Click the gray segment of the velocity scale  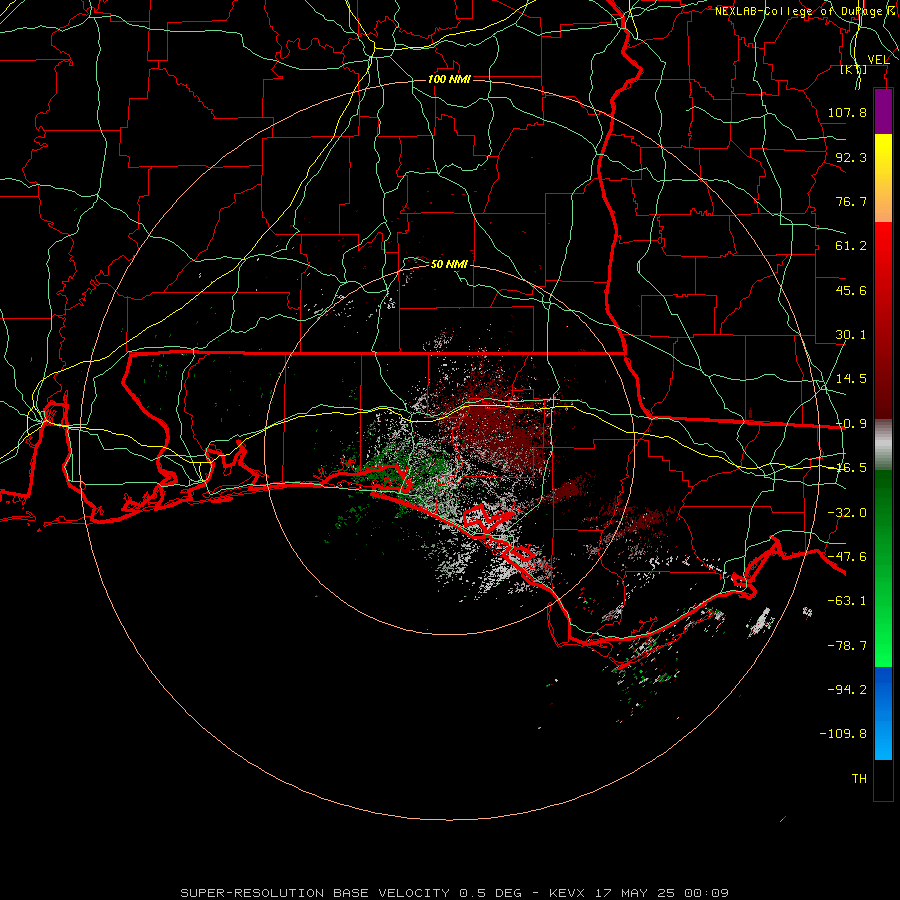[x=883, y=445]
